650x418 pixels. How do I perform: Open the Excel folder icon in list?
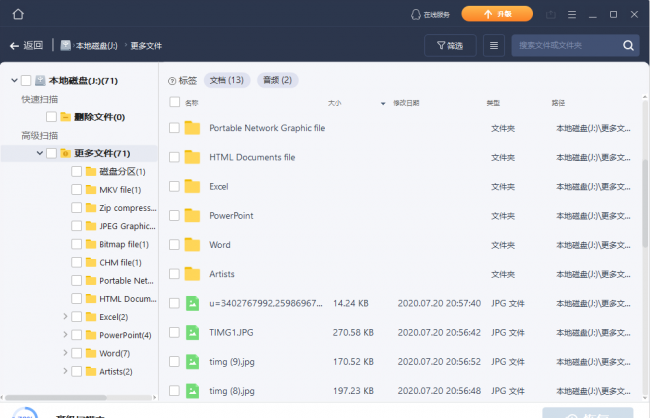point(192,186)
